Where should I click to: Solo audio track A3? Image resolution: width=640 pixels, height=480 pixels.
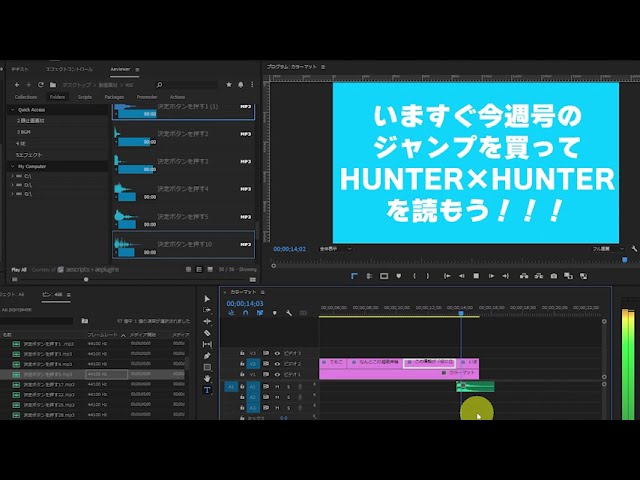(x=289, y=408)
